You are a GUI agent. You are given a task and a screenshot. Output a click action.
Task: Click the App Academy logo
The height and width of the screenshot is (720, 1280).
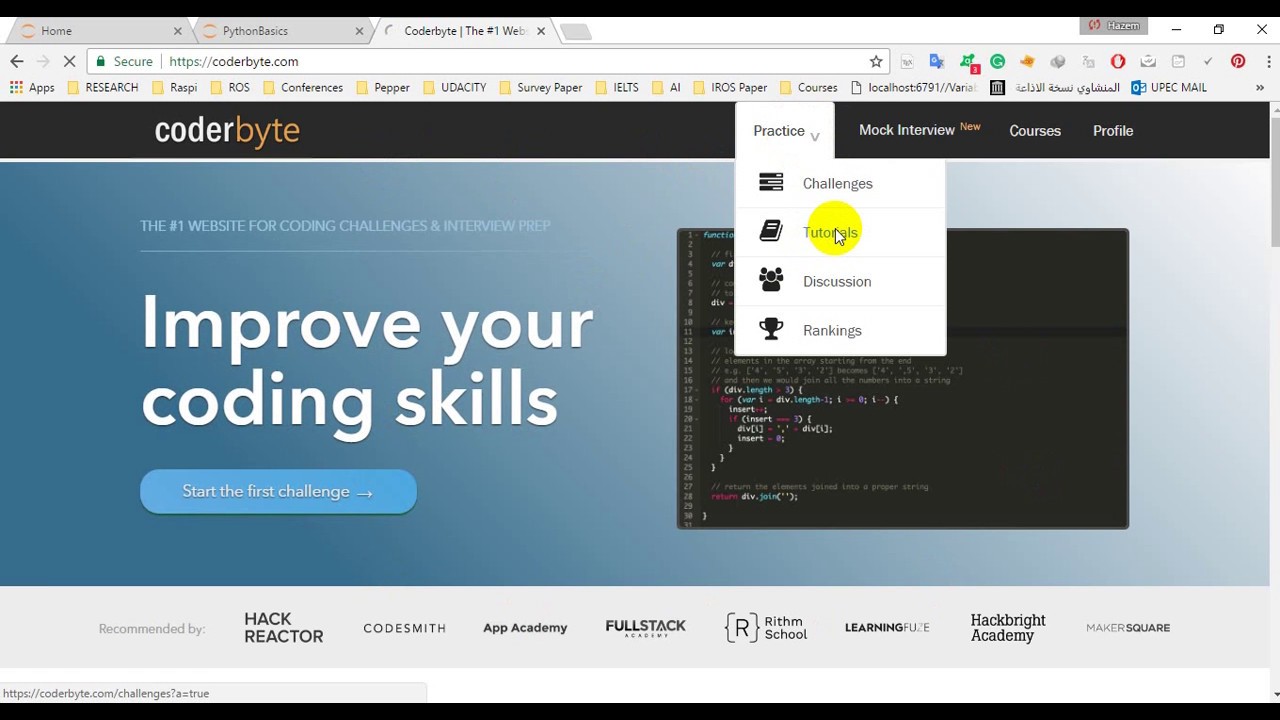click(x=525, y=628)
